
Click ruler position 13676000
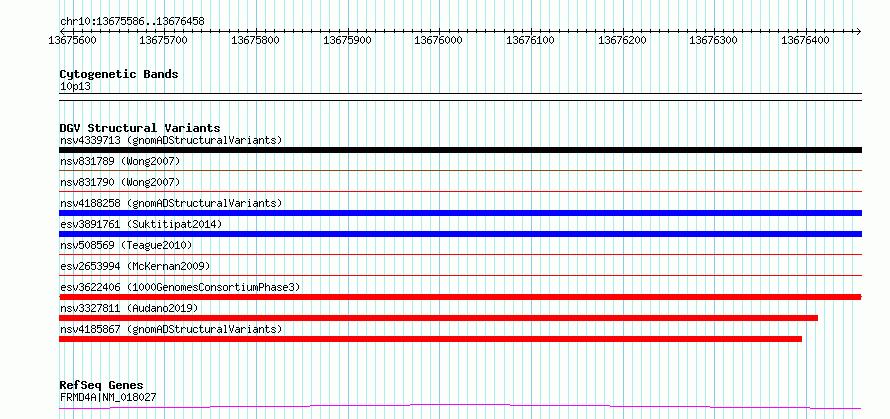[439, 40]
